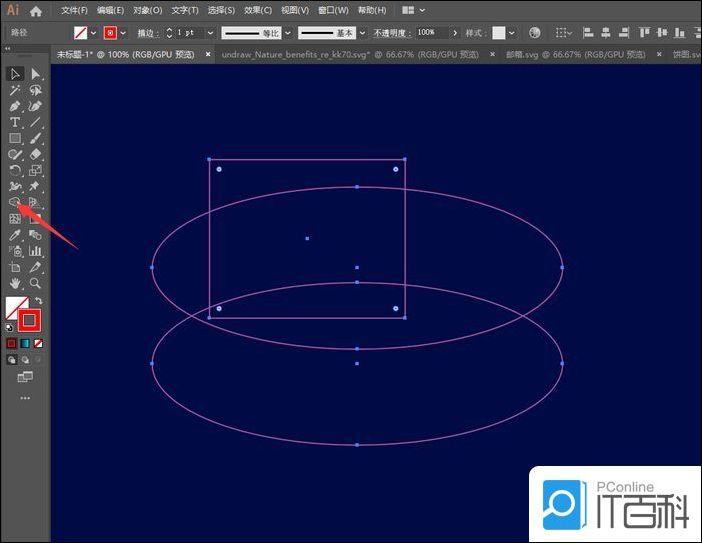Open the 文件(F) menu
Image resolution: width=702 pixels, height=543 pixels.
[x=74, y=11]
